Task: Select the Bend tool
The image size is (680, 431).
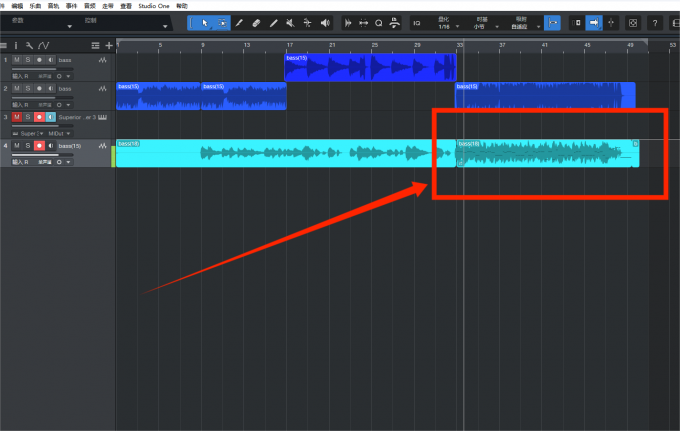Action: coord(307,23)
